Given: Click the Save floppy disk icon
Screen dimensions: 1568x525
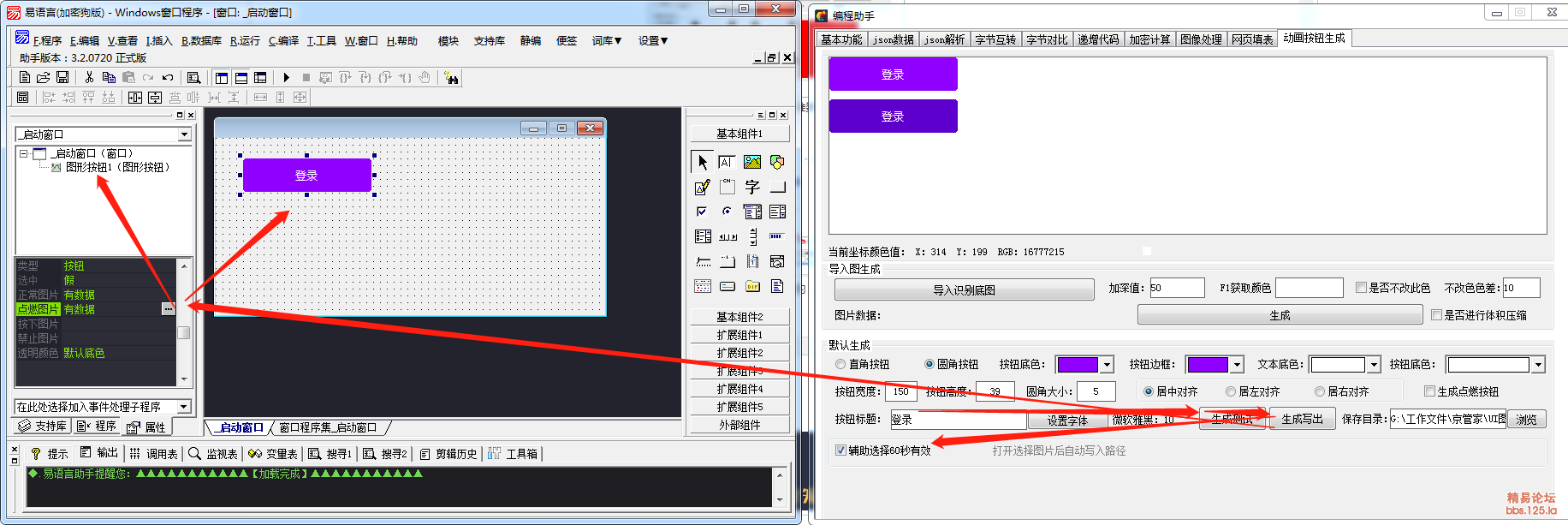Looking at the screenshot, I should click(x=62, y=78).
